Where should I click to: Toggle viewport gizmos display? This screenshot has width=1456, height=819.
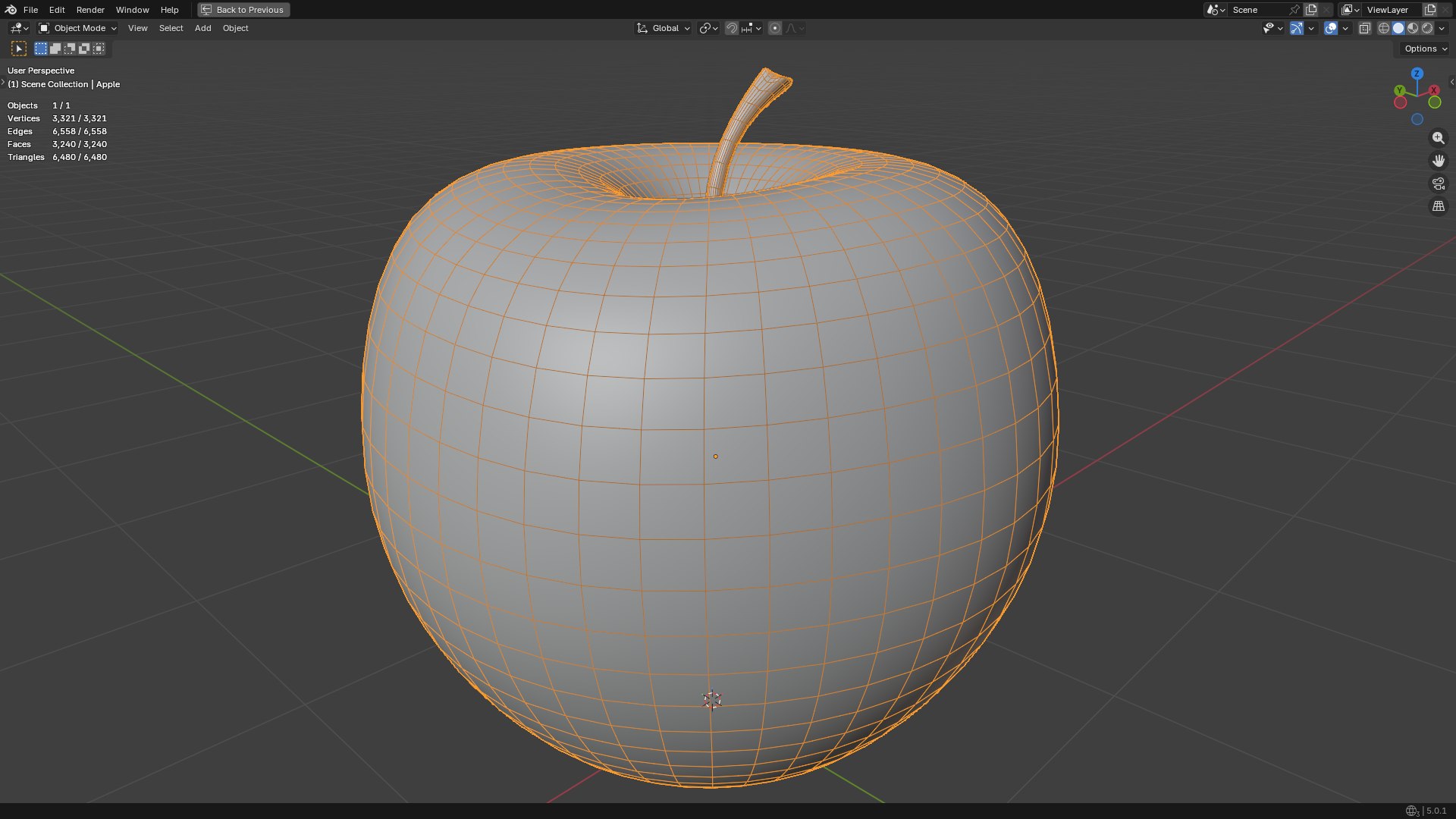tap(1297, 28)
